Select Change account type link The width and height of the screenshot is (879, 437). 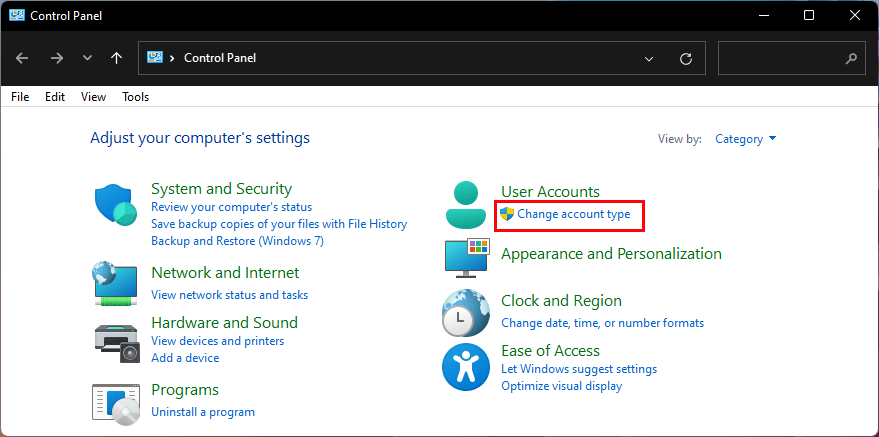[x=574, y=214]
